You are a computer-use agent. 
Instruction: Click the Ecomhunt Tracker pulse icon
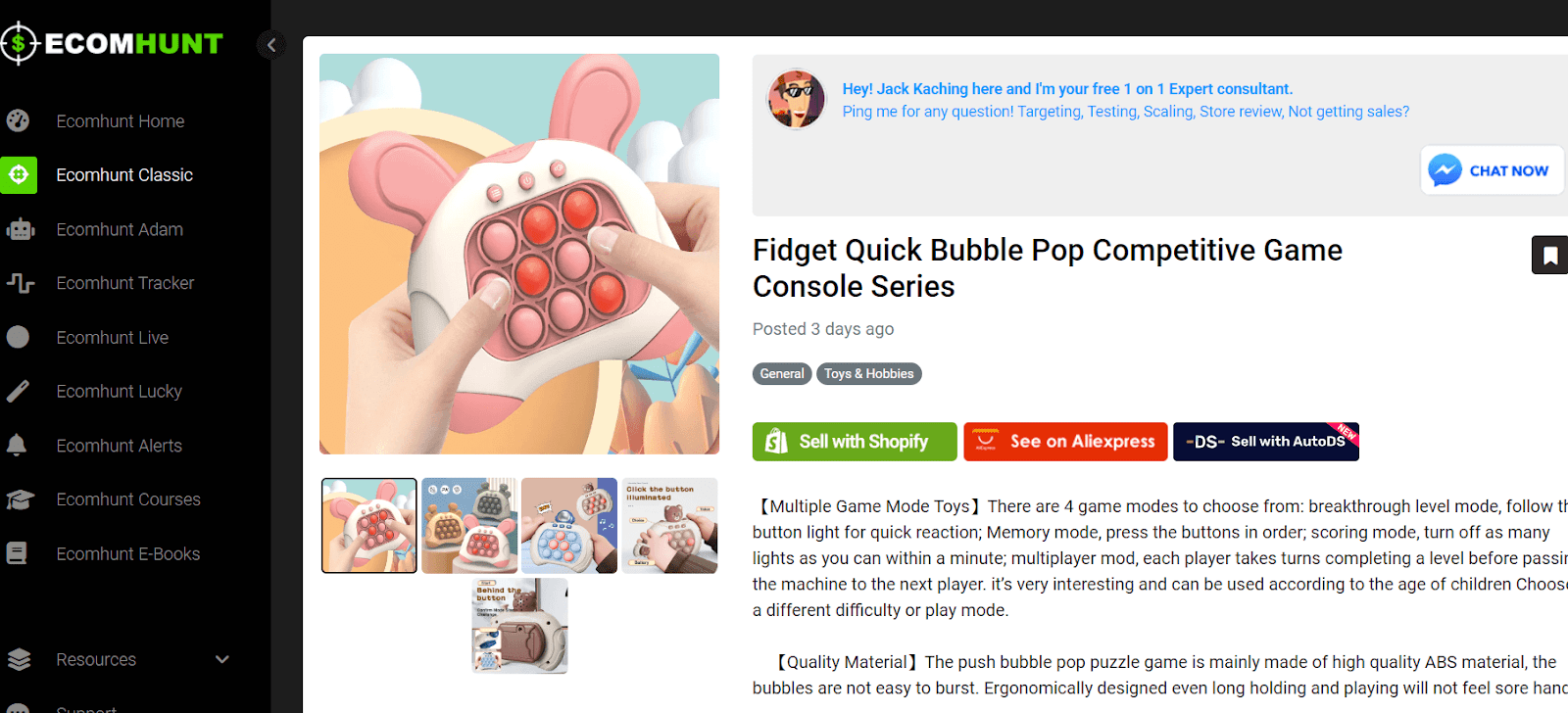pyautogui.click(x=20, y=283)
